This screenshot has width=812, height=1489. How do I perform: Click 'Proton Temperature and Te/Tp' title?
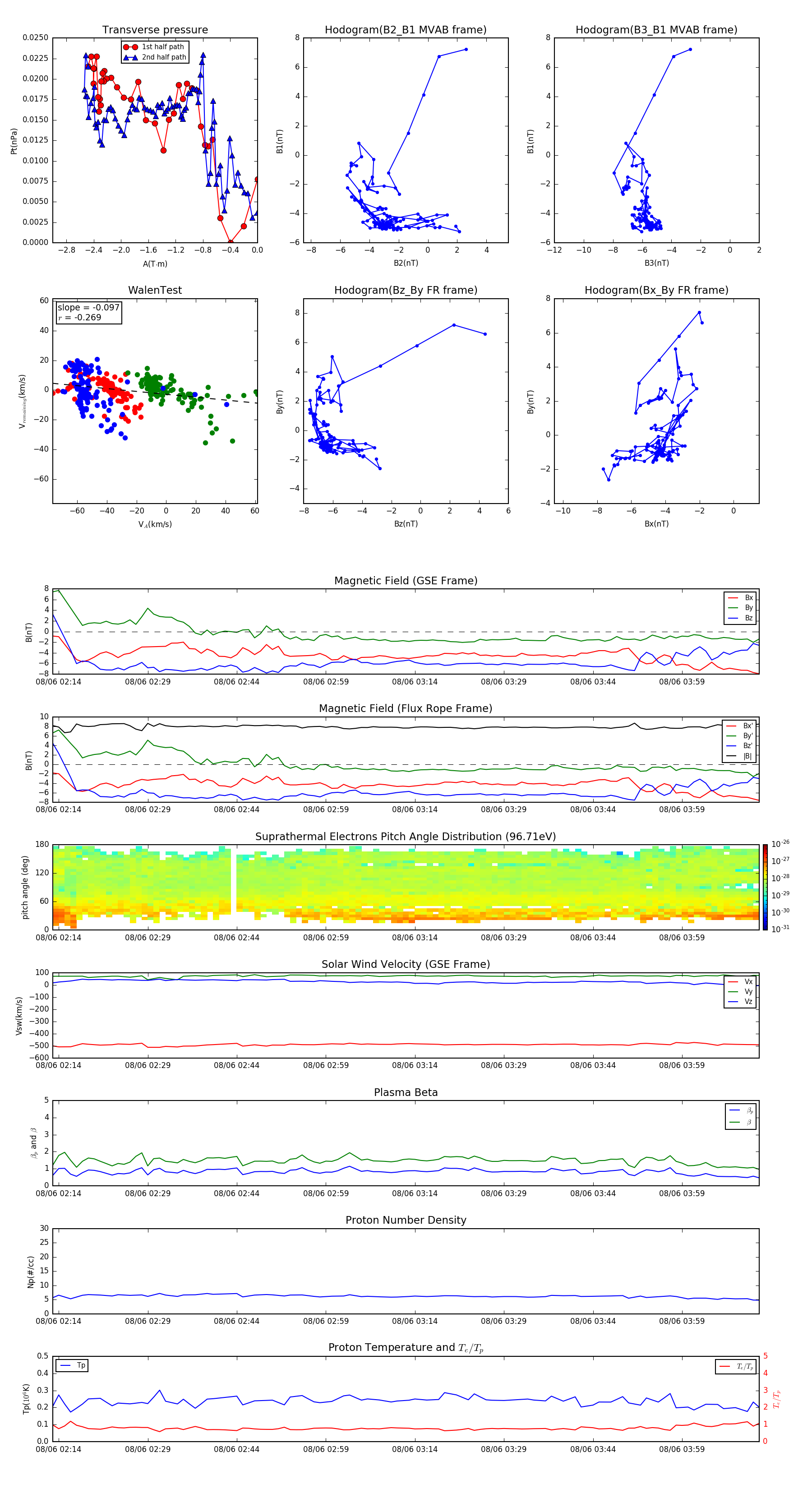click(x=406, y=1348)
